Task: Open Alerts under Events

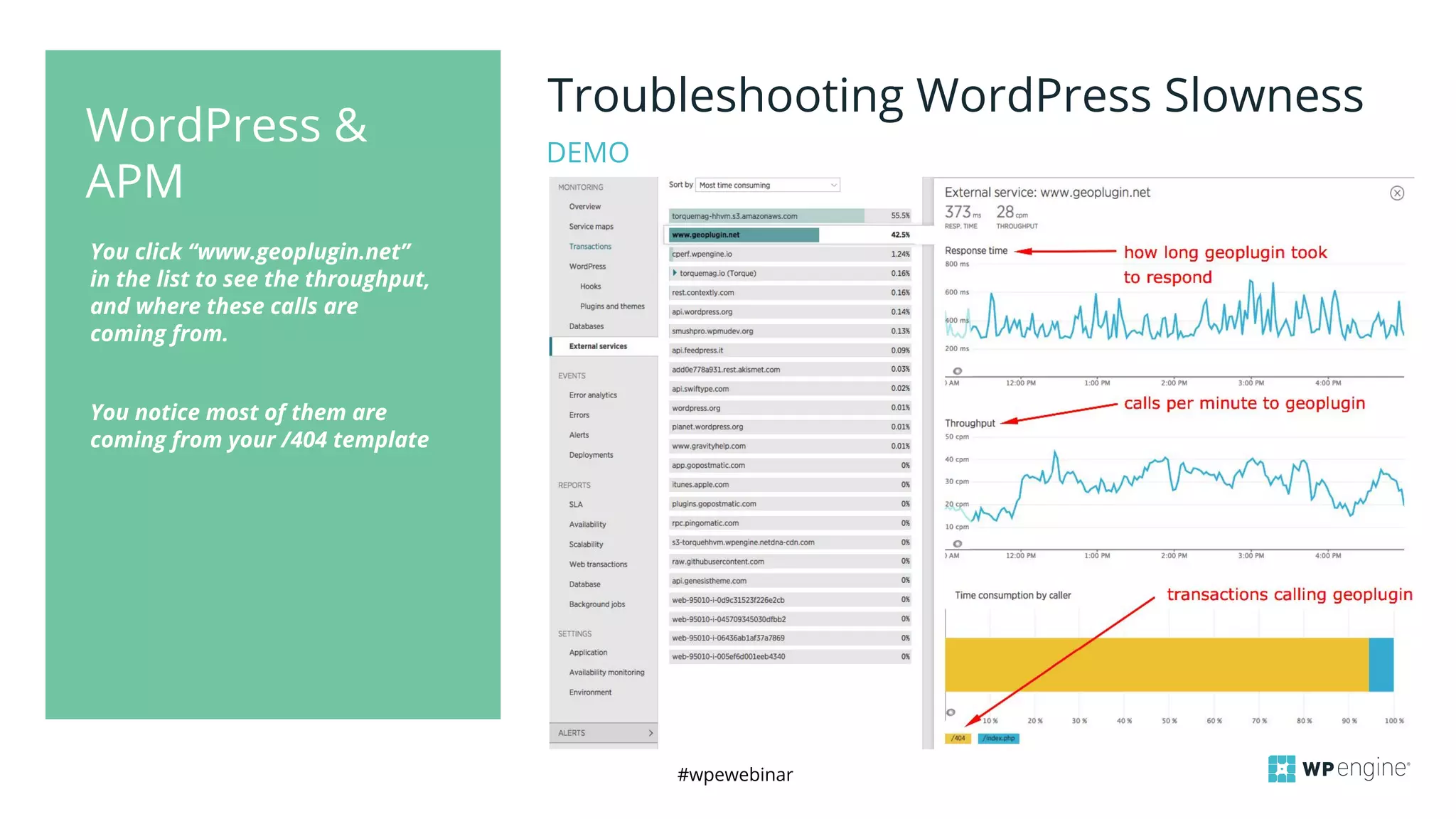Action: tap(579, 435)
